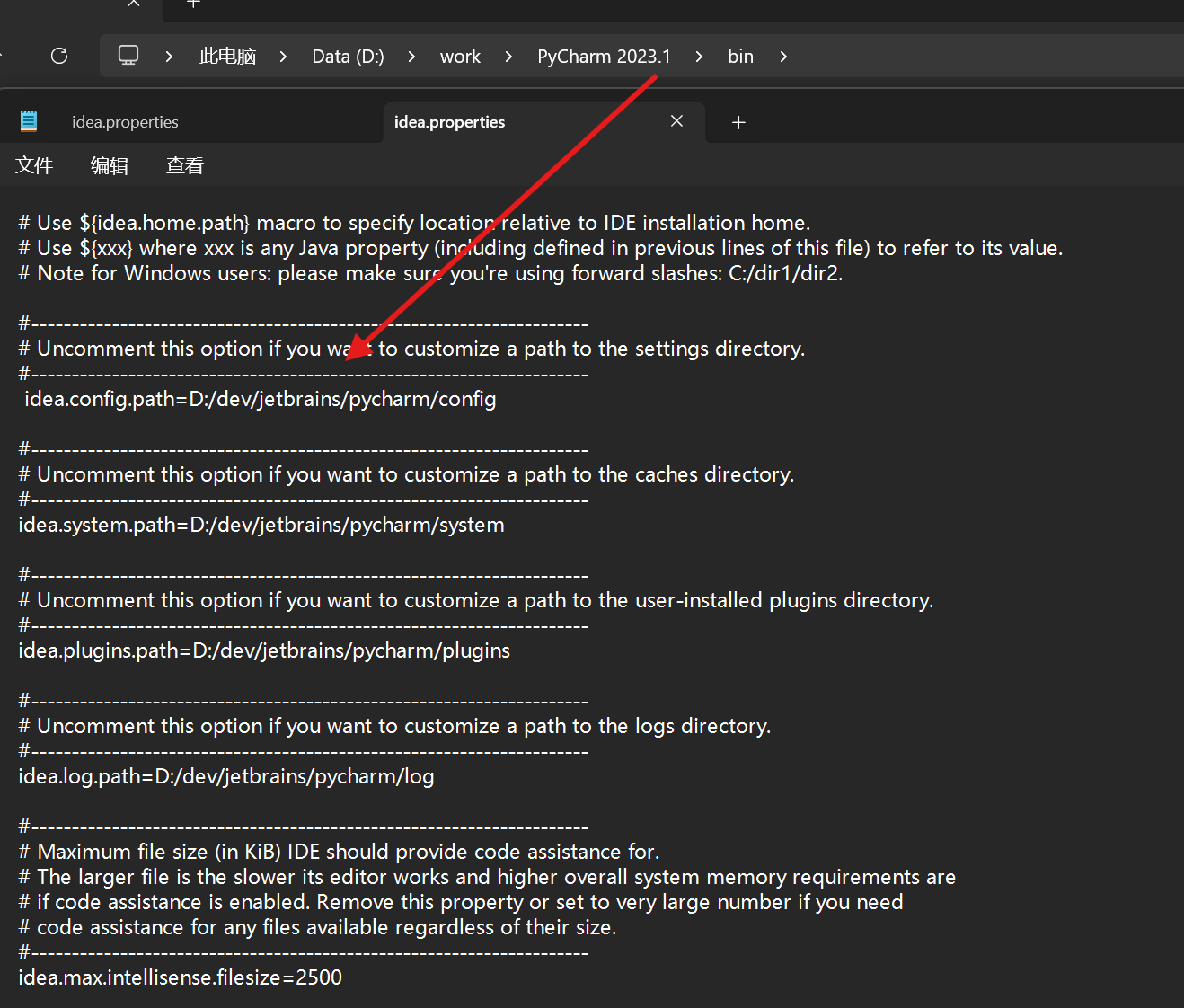This screenshot has width=1184, height=1008.
Task: Expand chevron after work breadcrumb
Action: pyautogui.click(x=508, y=57)
